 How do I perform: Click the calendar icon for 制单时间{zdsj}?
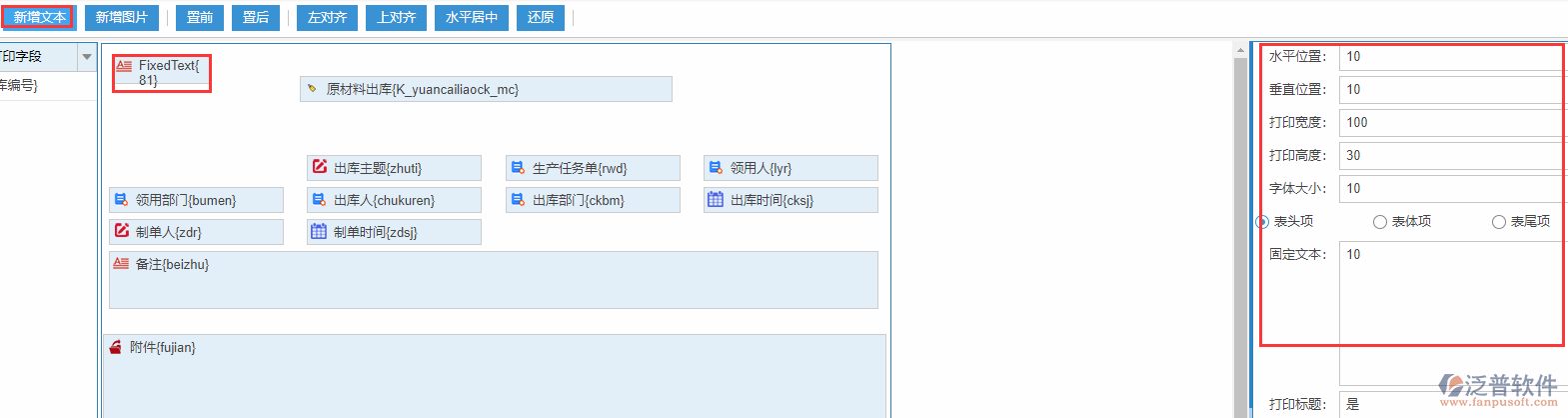click(x=319, y=231)
